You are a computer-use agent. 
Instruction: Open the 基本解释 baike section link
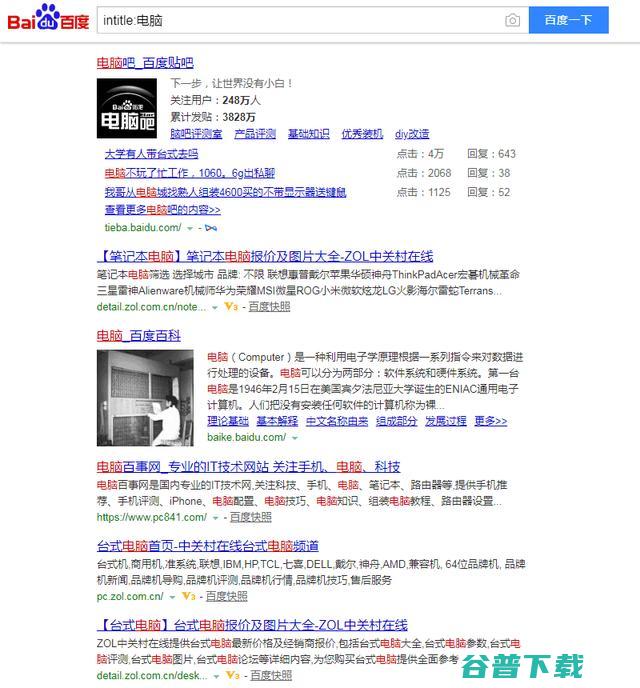click(277, 421)
